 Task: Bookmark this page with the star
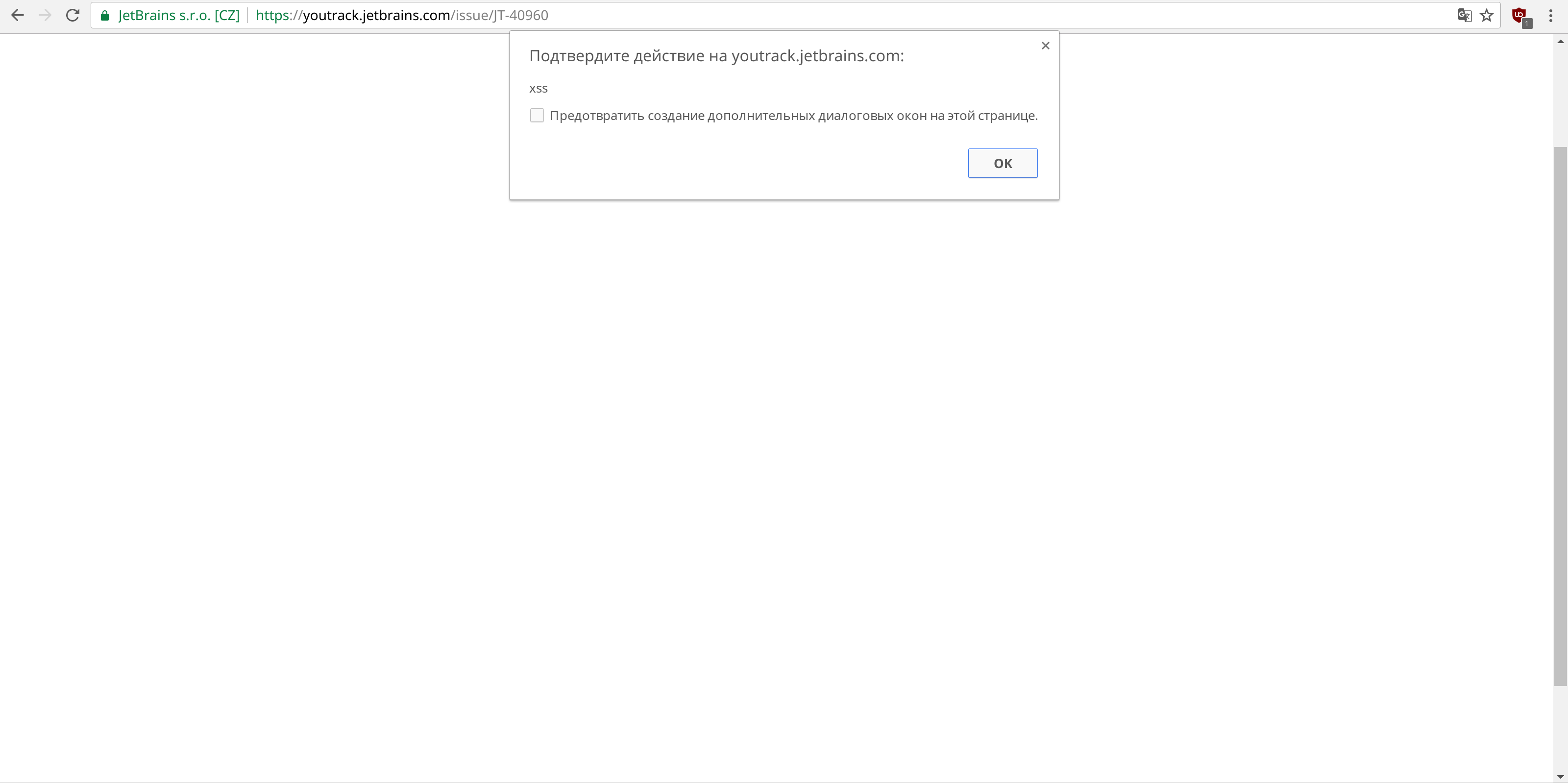pos(1487,15)
